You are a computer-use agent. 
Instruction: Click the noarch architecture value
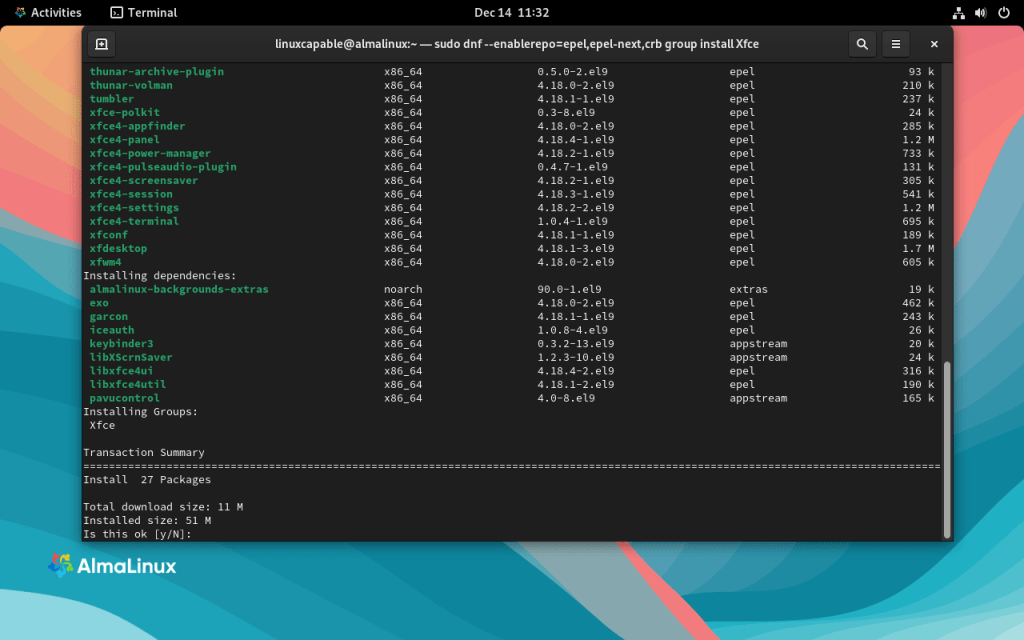403,289
